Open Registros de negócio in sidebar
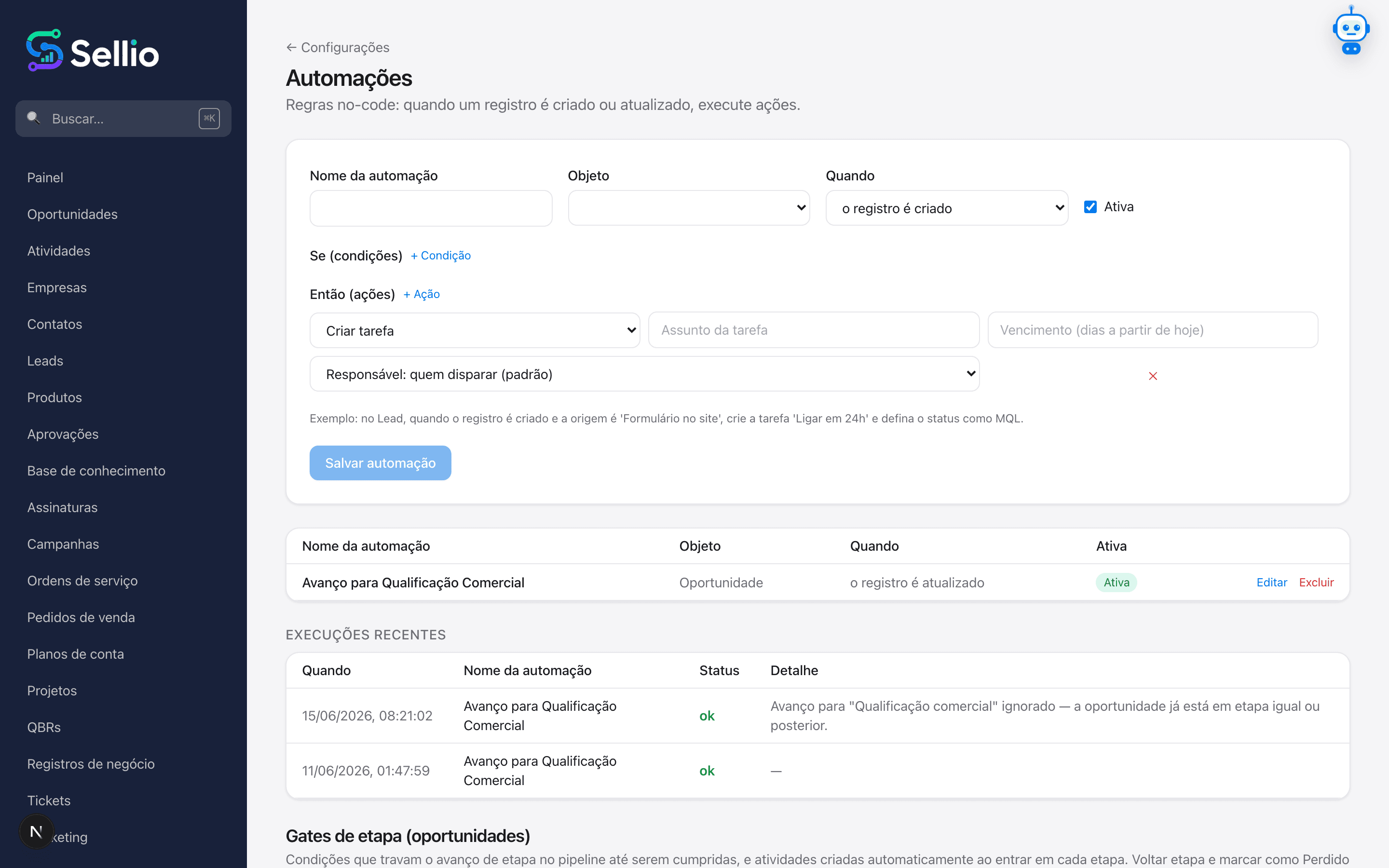The height and width of the screenshot is (868, 1389). 91,764
